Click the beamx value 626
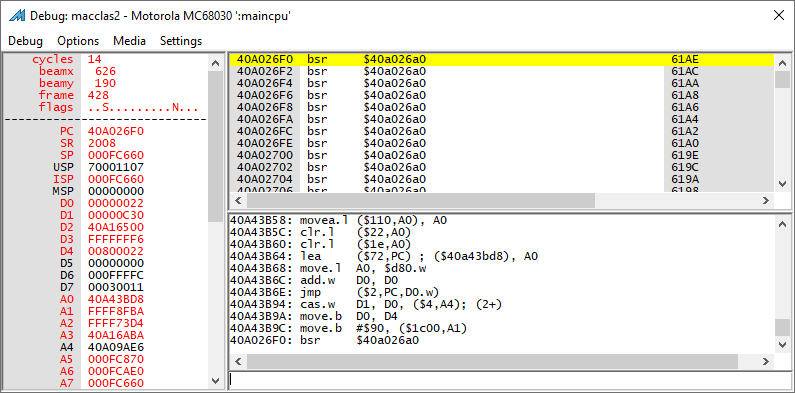The image size is (795, 393). (x=105, y=72)
